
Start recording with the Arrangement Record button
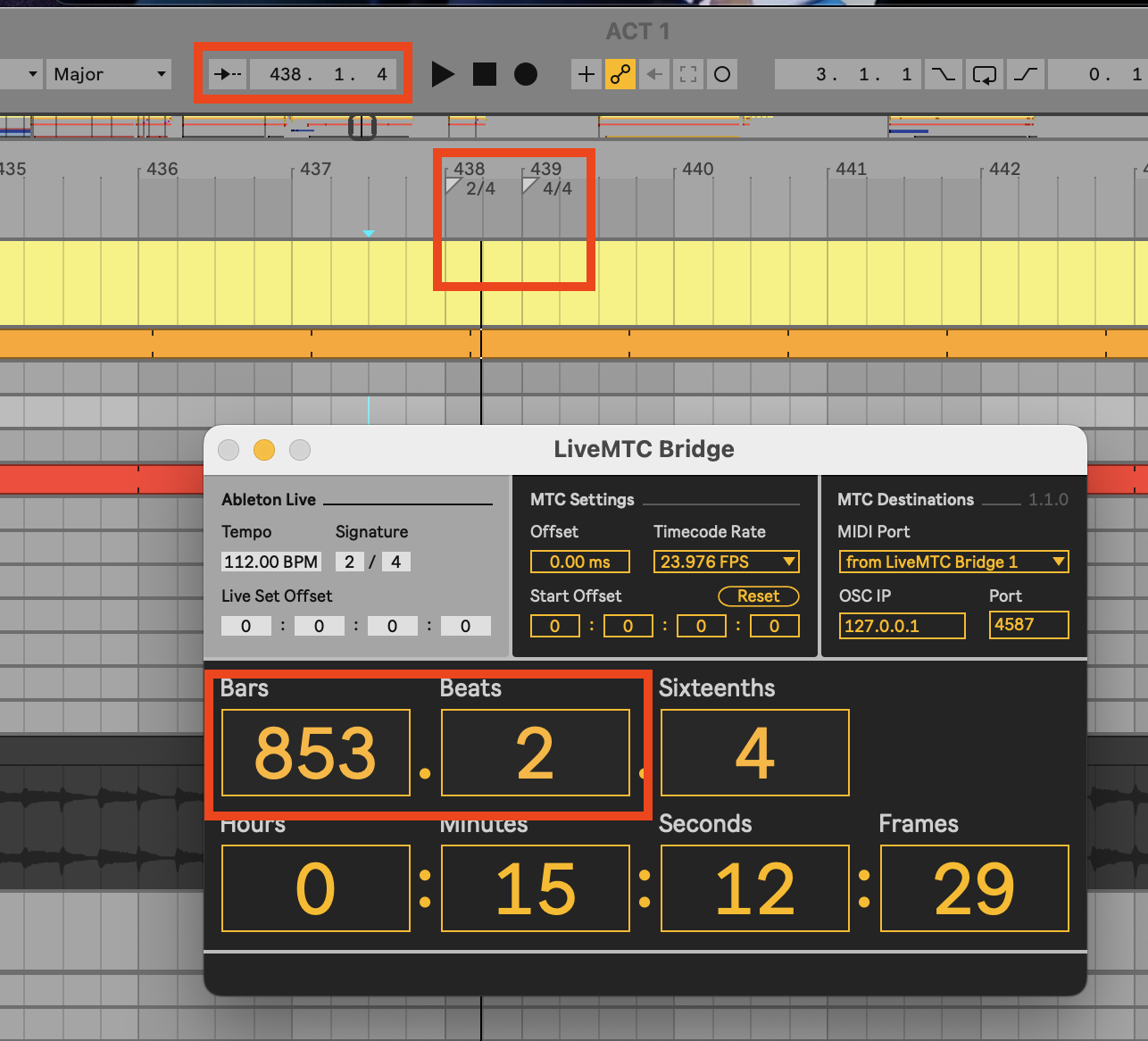[526, 74]
